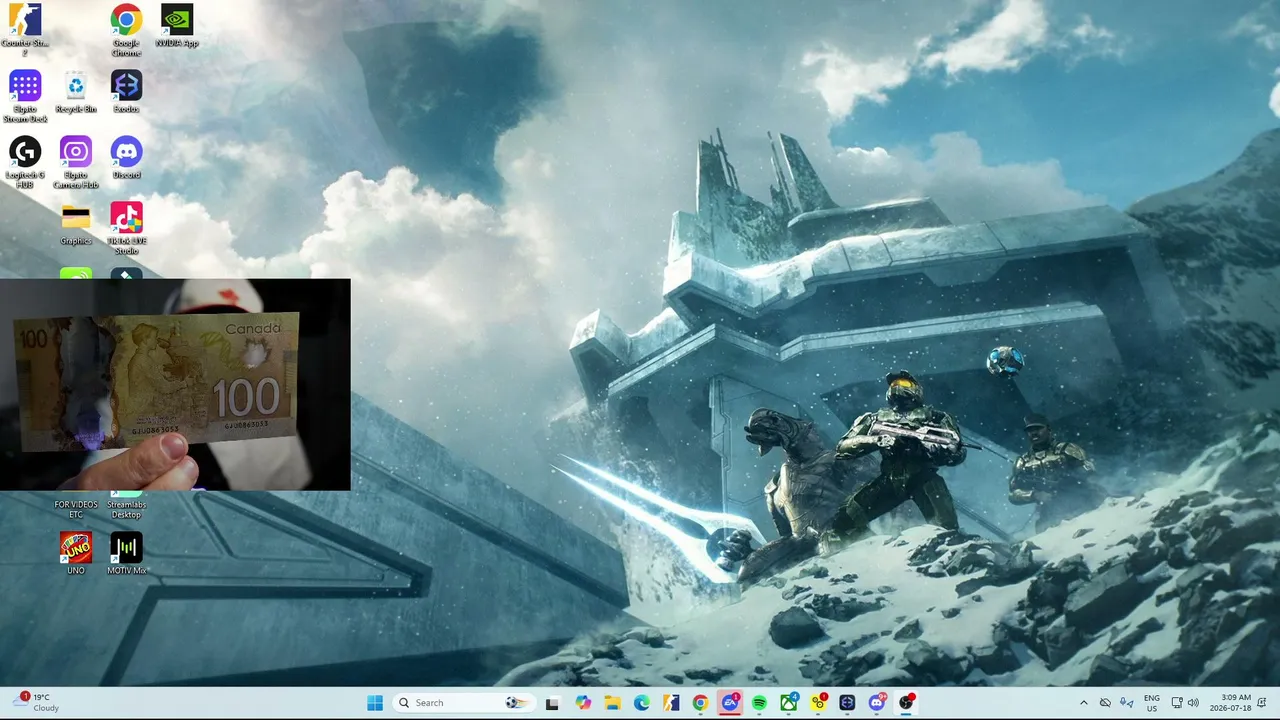
Task: Select the TikTok LIVE Studio shortcut
Action: pyautogui.click(x=126, y=228)
